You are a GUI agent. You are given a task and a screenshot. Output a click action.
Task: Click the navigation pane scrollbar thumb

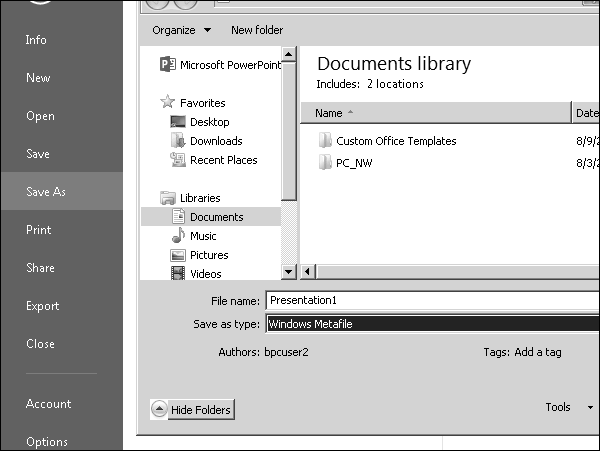pos(289,131)
